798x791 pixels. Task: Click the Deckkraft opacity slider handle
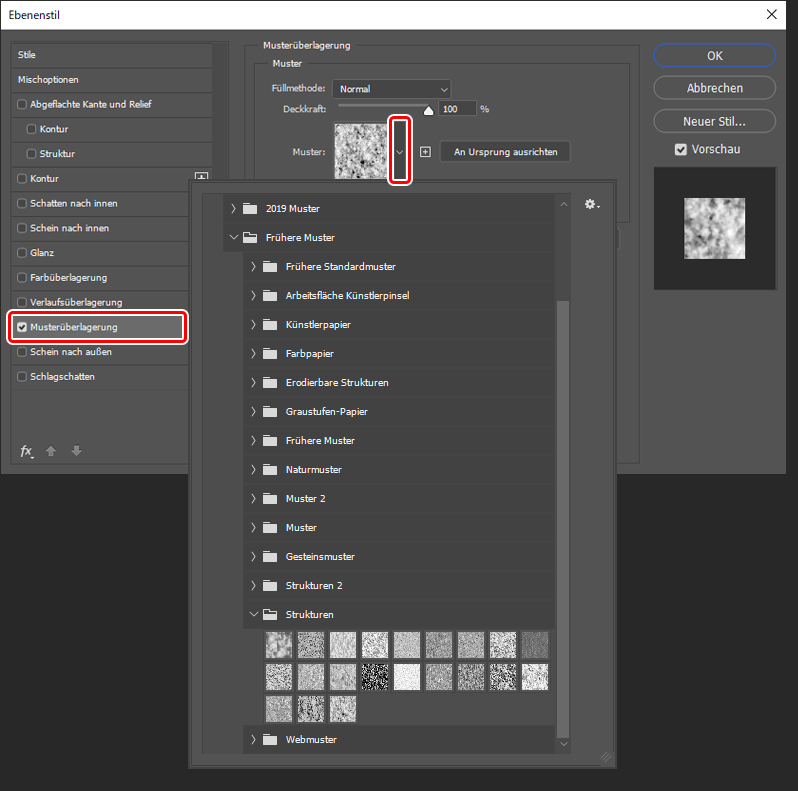point(429,111)
